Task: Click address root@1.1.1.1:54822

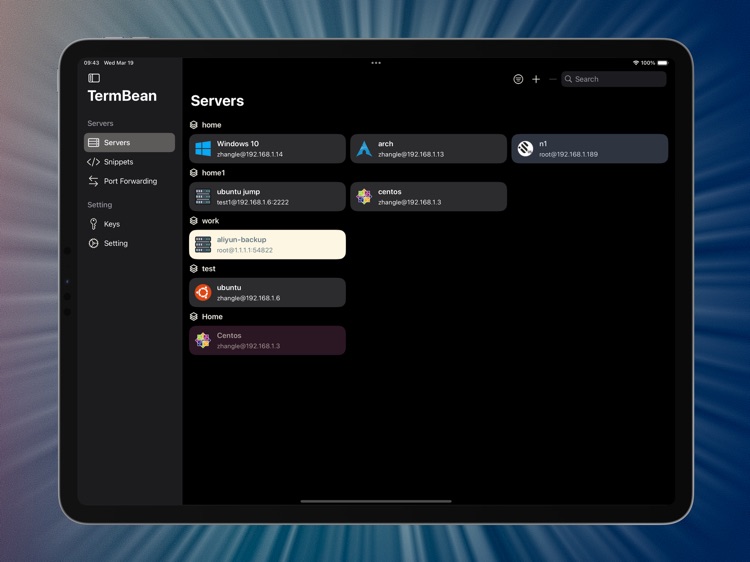Action: click(244, 250)
